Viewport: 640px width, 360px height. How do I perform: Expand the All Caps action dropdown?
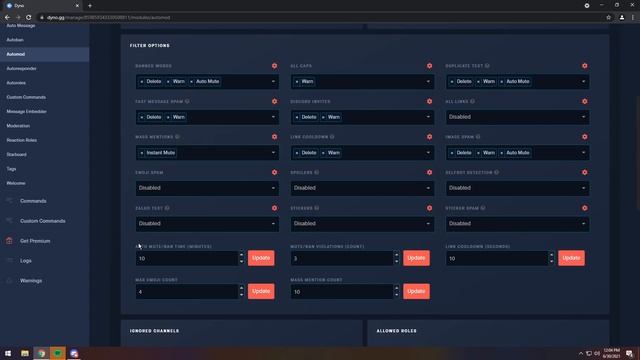click(x=428, y=82)
